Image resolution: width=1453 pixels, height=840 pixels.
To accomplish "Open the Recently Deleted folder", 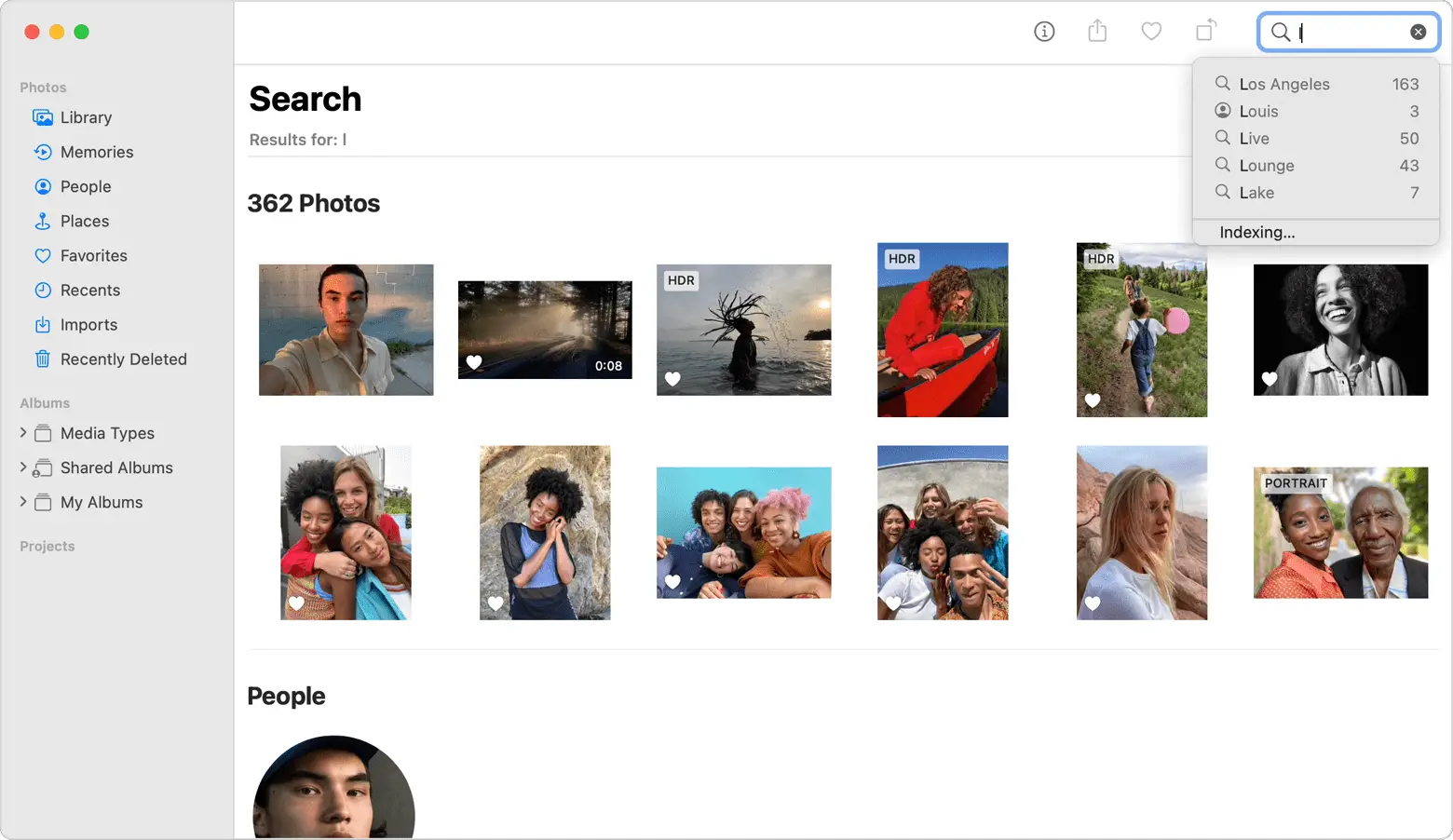I will (123, 359).
